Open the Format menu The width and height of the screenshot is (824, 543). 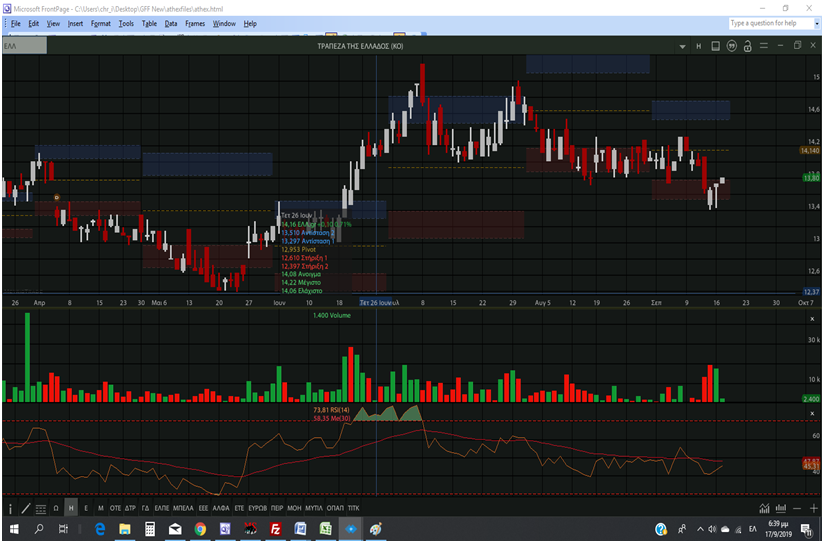[x=101, y=23]
